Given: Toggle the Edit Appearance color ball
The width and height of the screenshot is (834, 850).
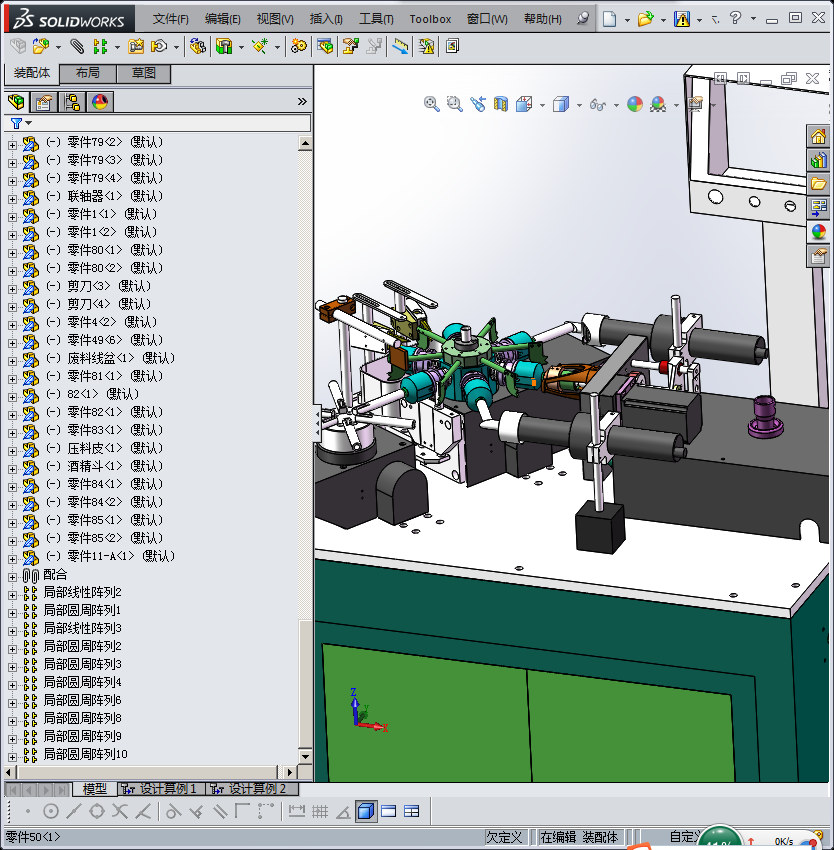Looking at the screenshot, I should point(635,104).
